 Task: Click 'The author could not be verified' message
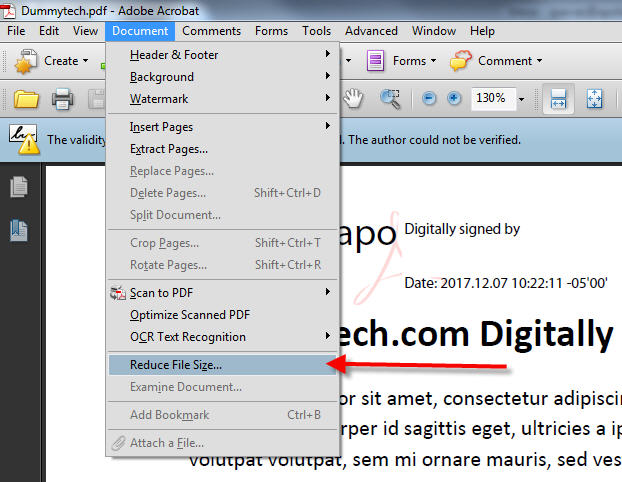tap(434, 140)
